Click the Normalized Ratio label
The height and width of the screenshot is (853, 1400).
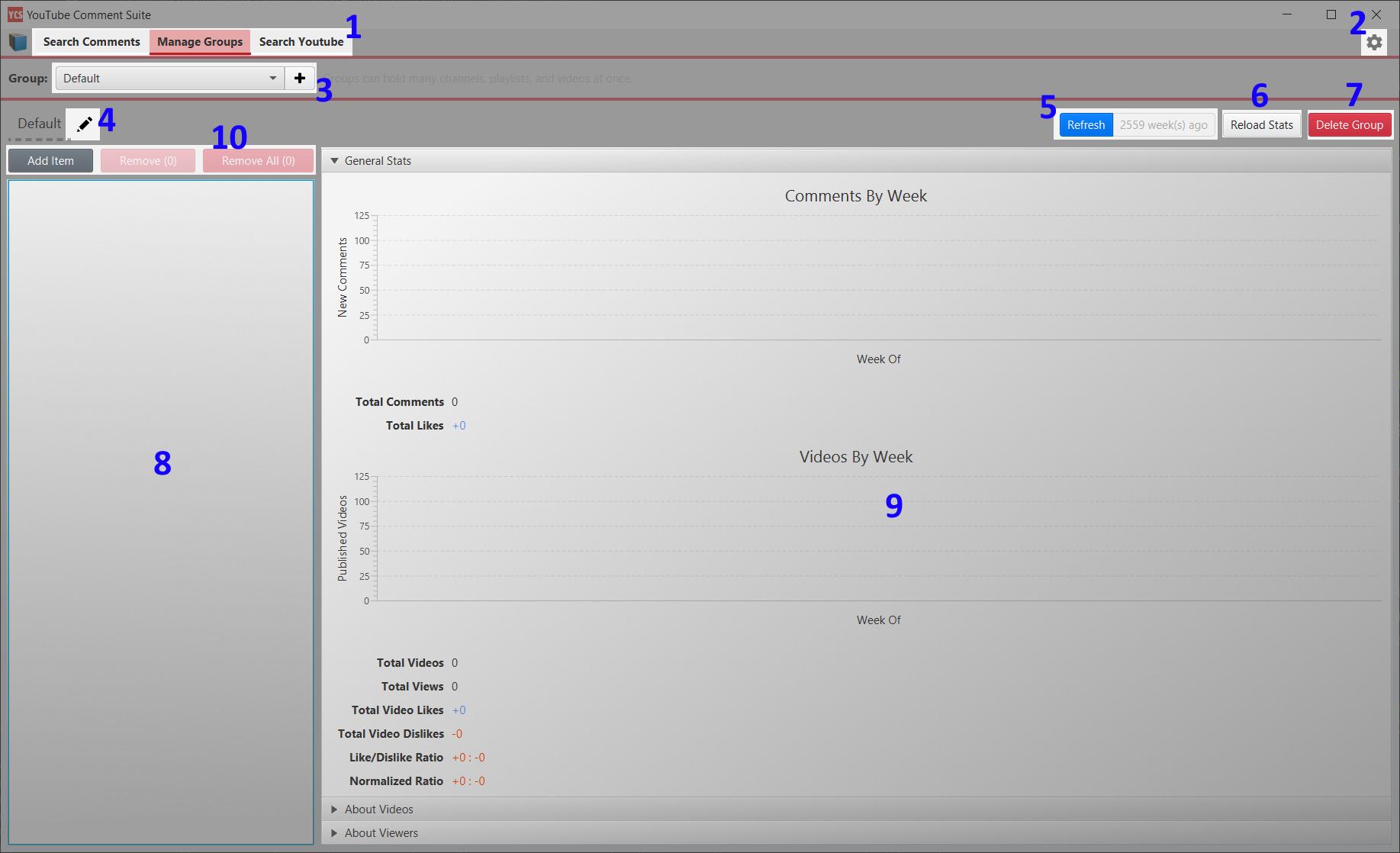tap(396, 781)
